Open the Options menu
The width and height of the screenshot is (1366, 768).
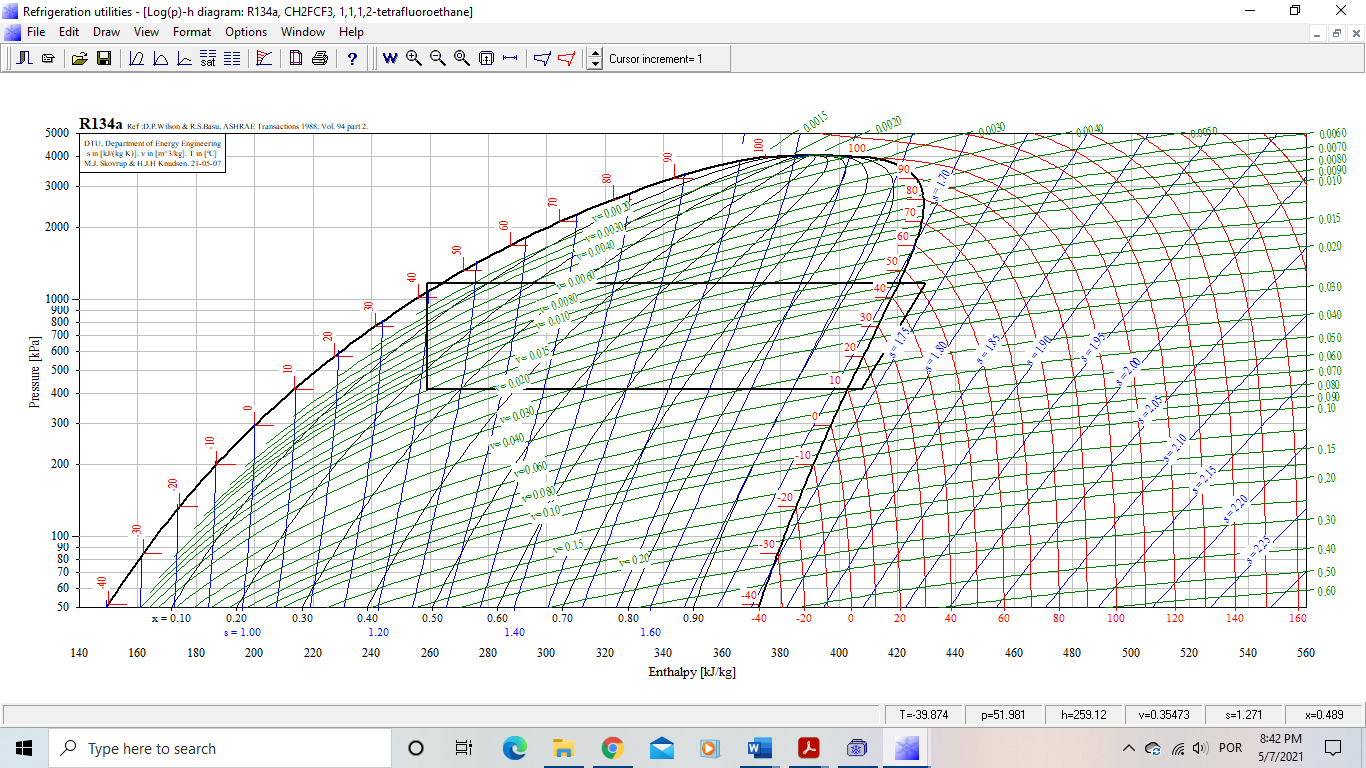click(x=246, y=32)
